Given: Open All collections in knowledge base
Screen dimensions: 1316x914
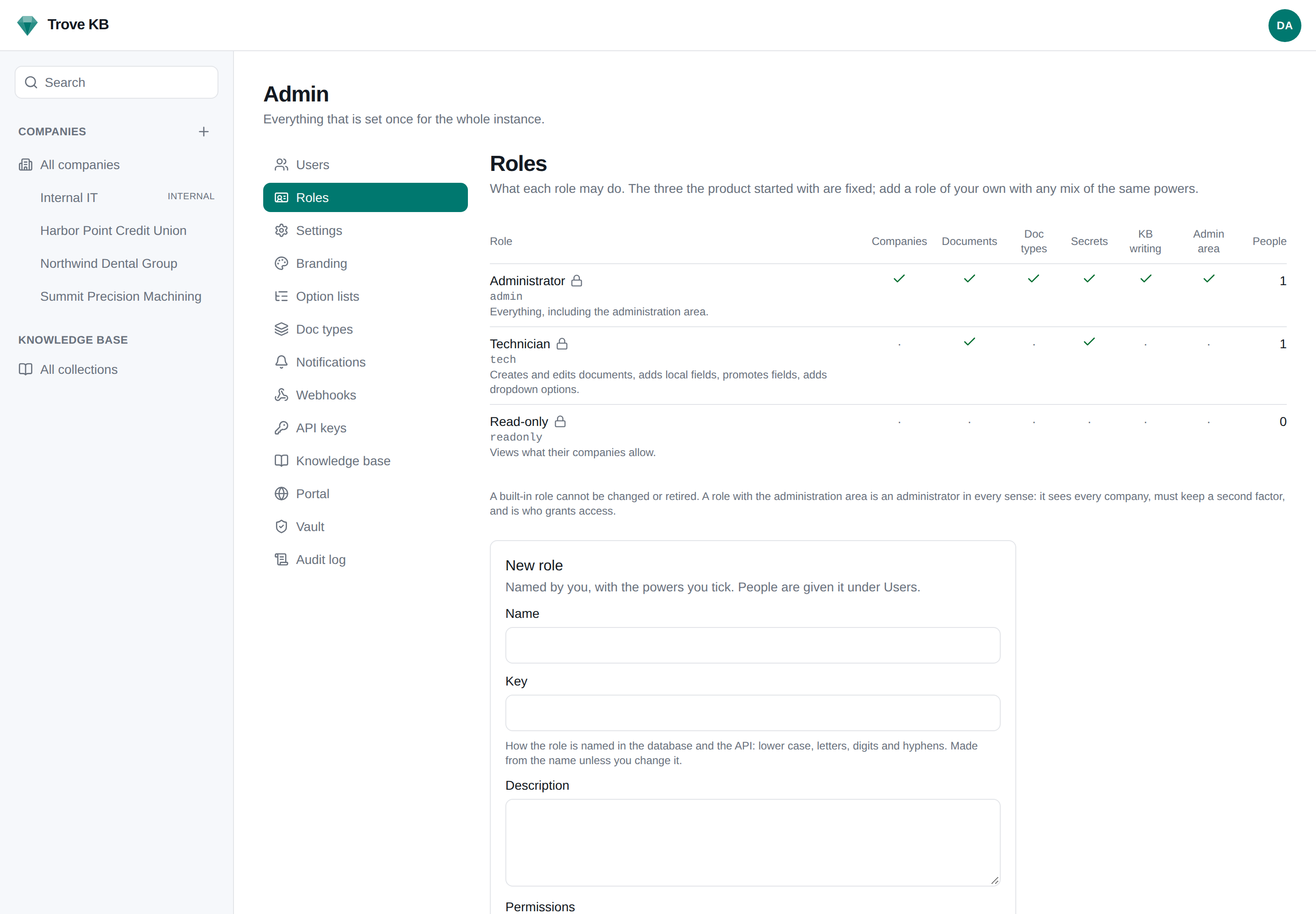Looking at the screenshot, I should click(116, 369).
